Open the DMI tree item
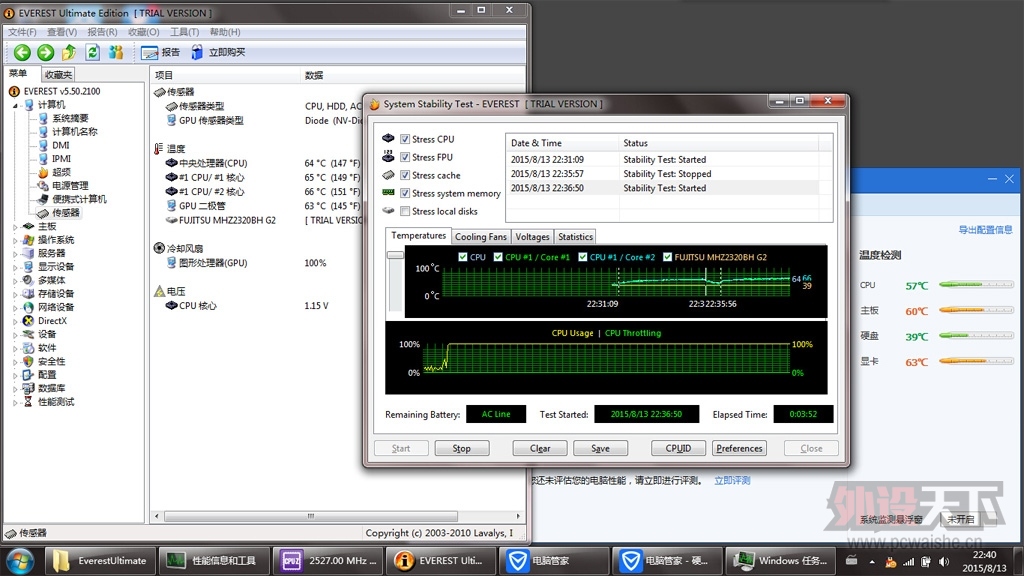This screenshot has width=1024, height=576. tap(61, 145)
